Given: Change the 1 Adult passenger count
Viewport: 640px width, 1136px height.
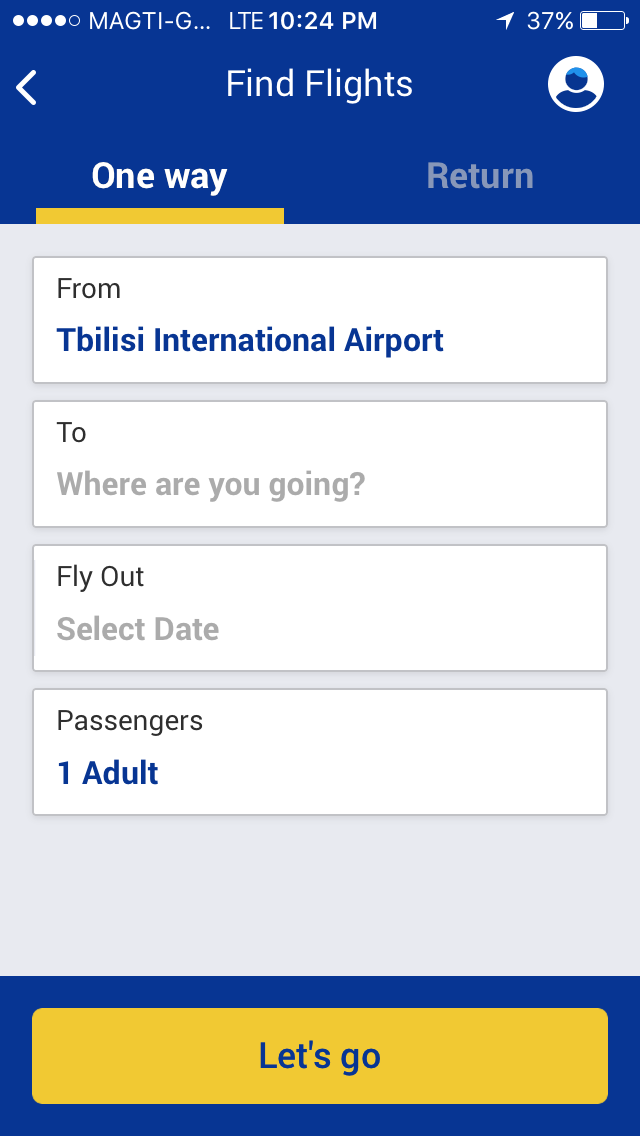Looking at the screenshot, I should [x=108, y=773].
